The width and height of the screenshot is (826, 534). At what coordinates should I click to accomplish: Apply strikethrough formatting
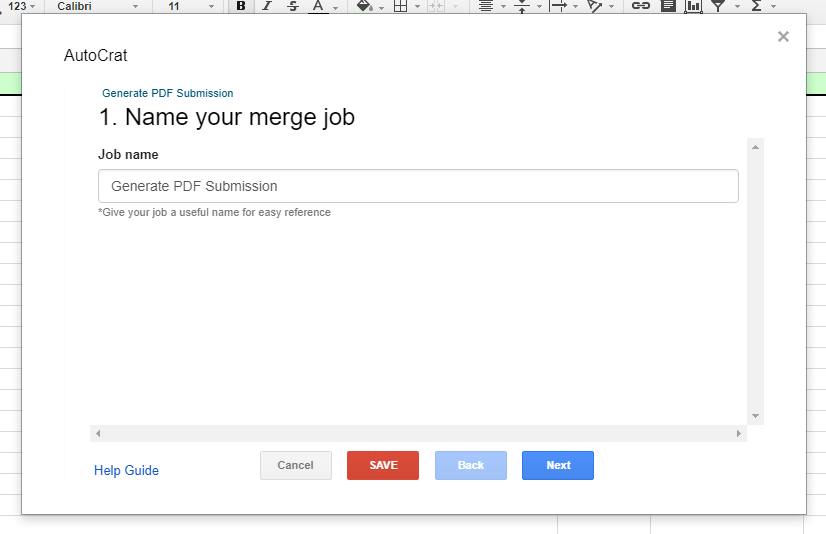coord(292,6)
